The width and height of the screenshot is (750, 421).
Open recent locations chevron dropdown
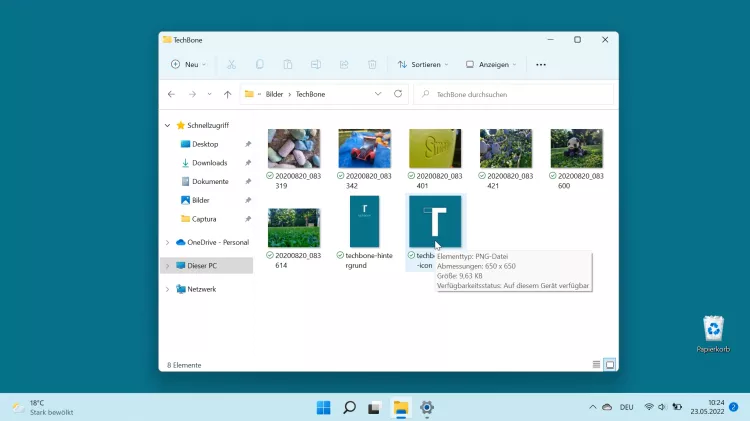[x=210, y=94]
